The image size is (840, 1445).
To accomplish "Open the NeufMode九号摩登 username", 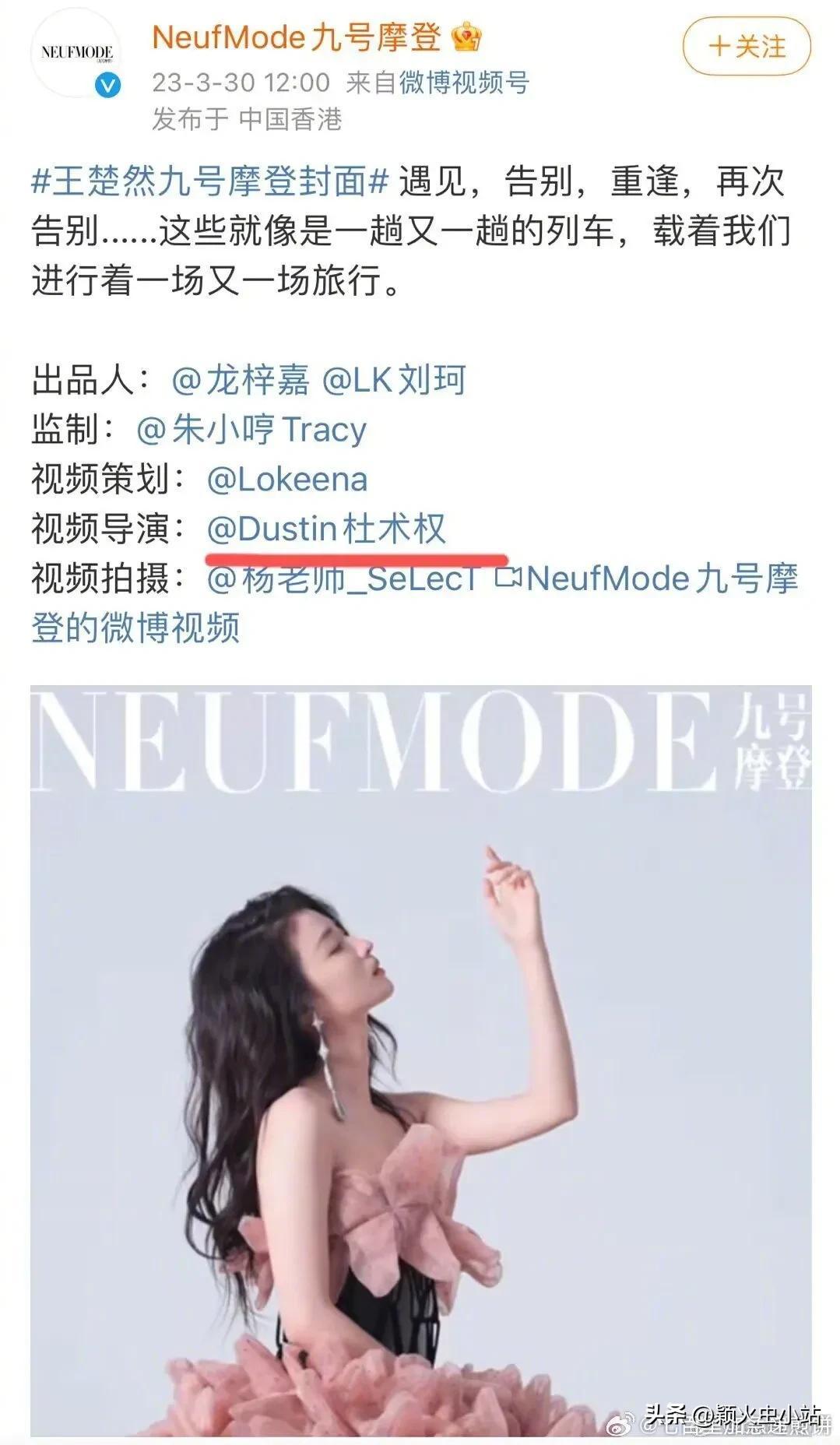I will pos(297,37).
